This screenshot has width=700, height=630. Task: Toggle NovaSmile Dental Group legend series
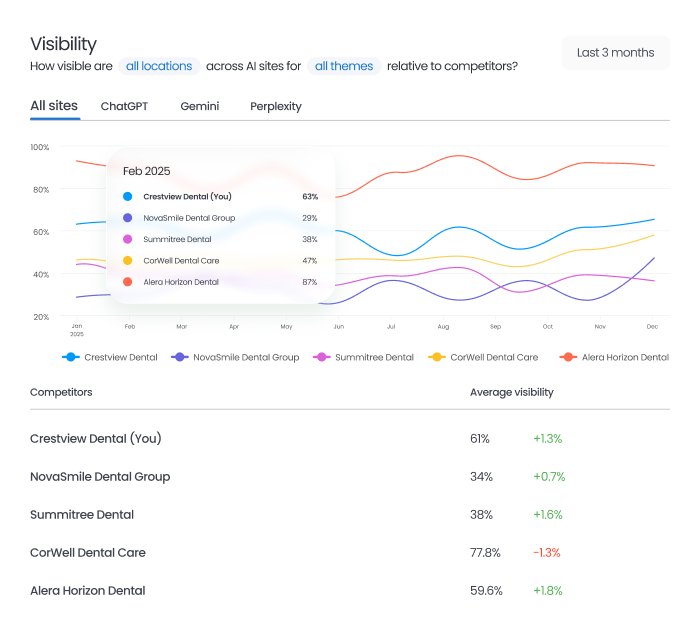pos(235,357)
